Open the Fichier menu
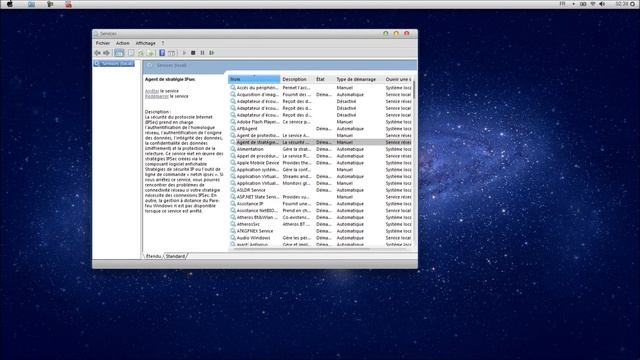Viewport: 640px width, 360px height. pos(102,43)
